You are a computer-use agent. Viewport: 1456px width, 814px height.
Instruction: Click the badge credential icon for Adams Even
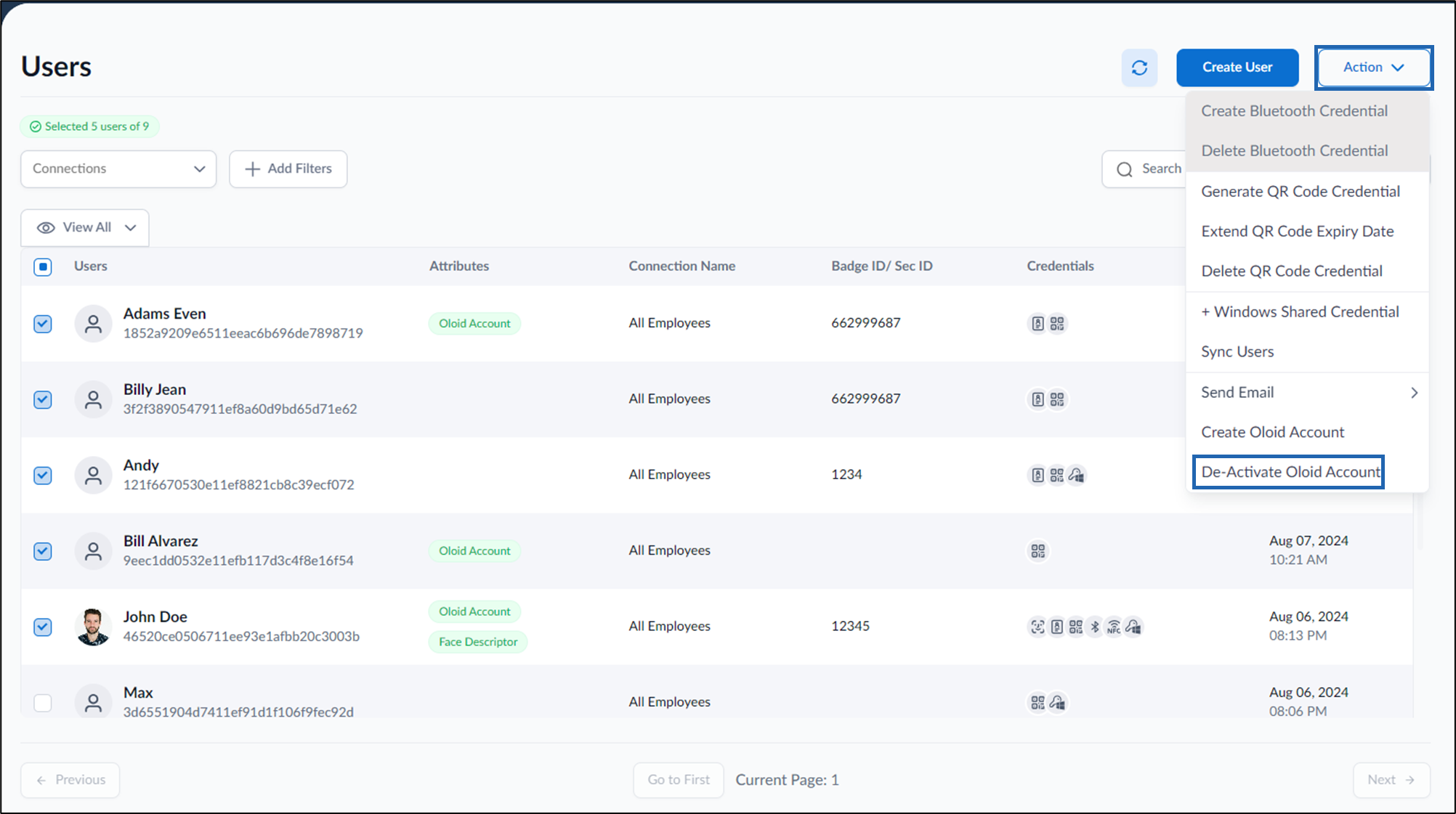pos(1038,324)
